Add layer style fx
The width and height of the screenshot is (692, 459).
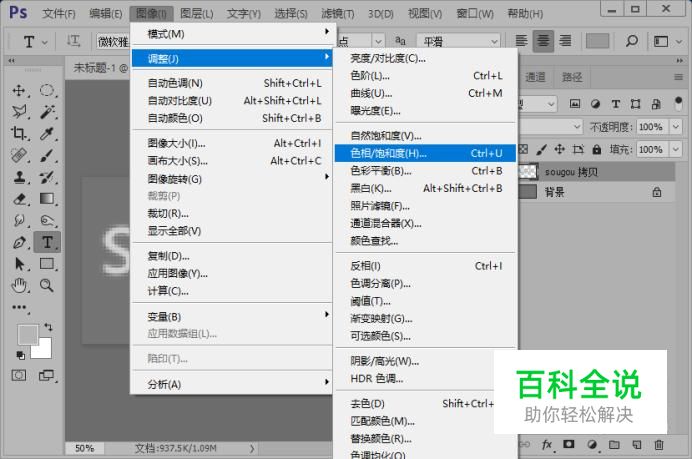(x=546, y=444)
